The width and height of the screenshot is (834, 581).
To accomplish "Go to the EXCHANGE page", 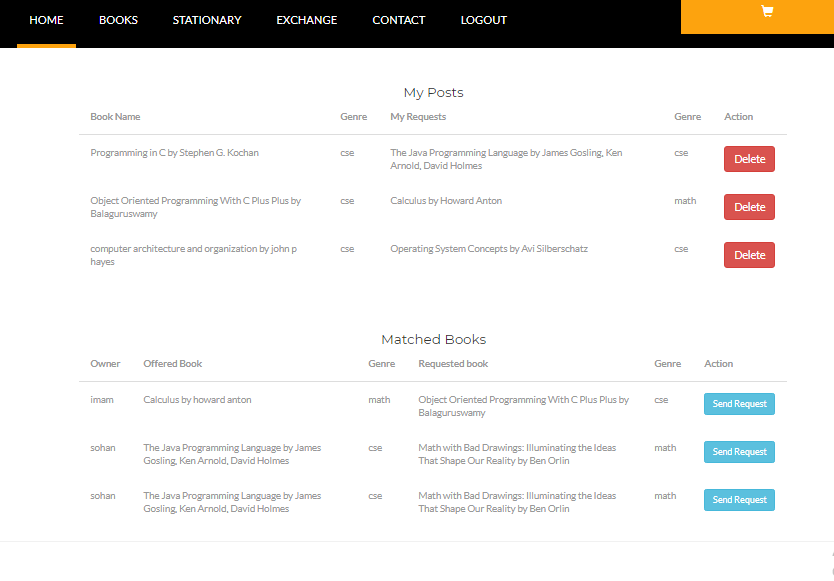I will [x=306, y=19].
